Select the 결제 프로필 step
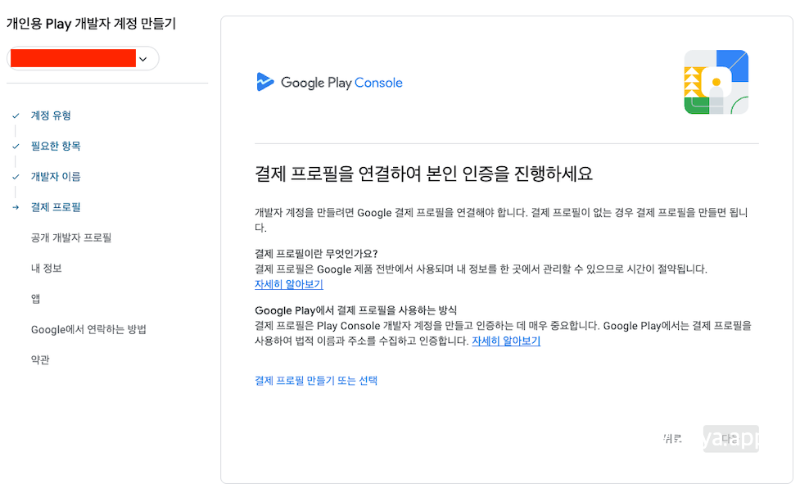Image resolution: width=800 pixels, height=491 pixels. pos(56,207)
